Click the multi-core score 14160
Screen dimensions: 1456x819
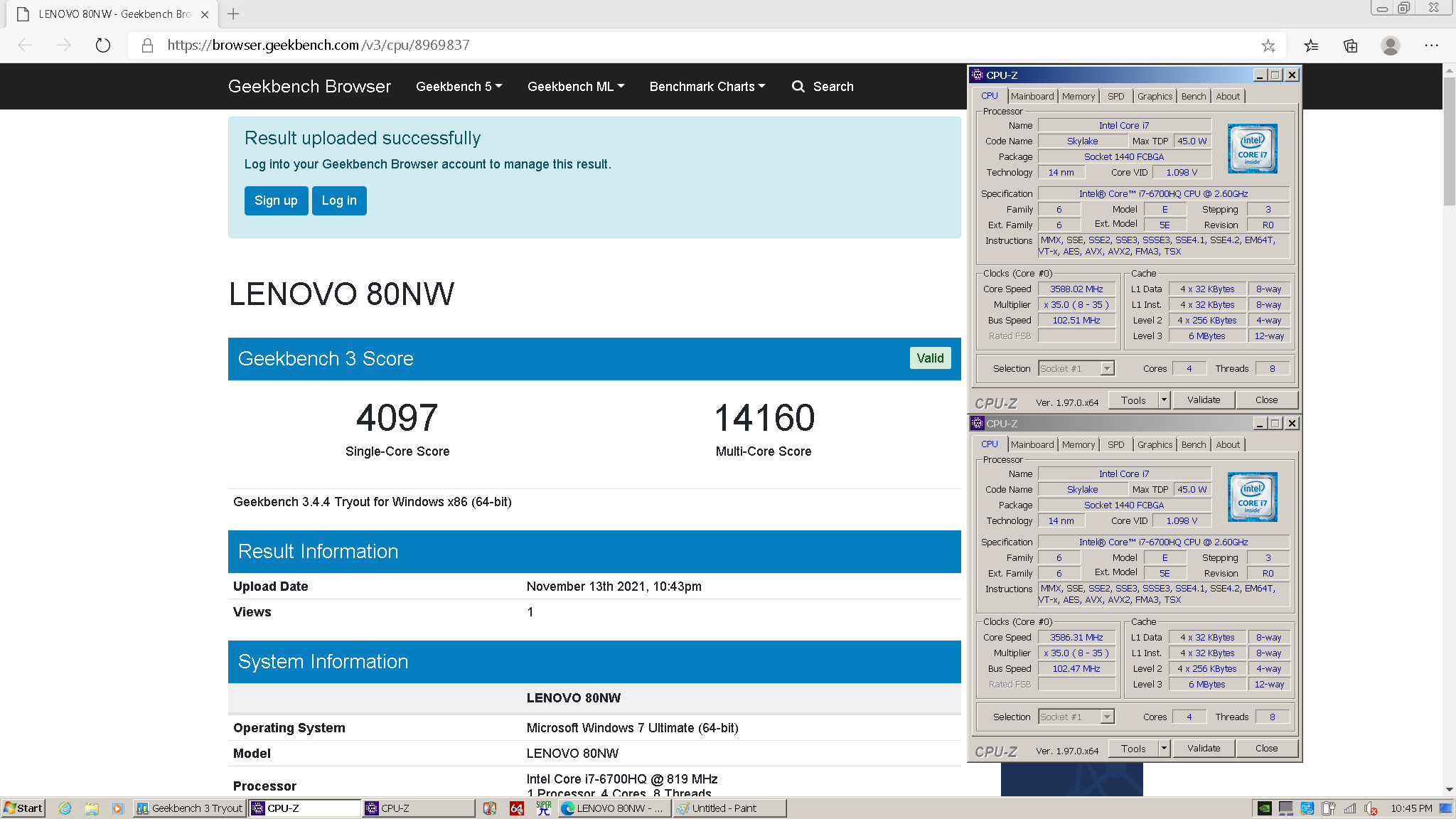[764, 418]
